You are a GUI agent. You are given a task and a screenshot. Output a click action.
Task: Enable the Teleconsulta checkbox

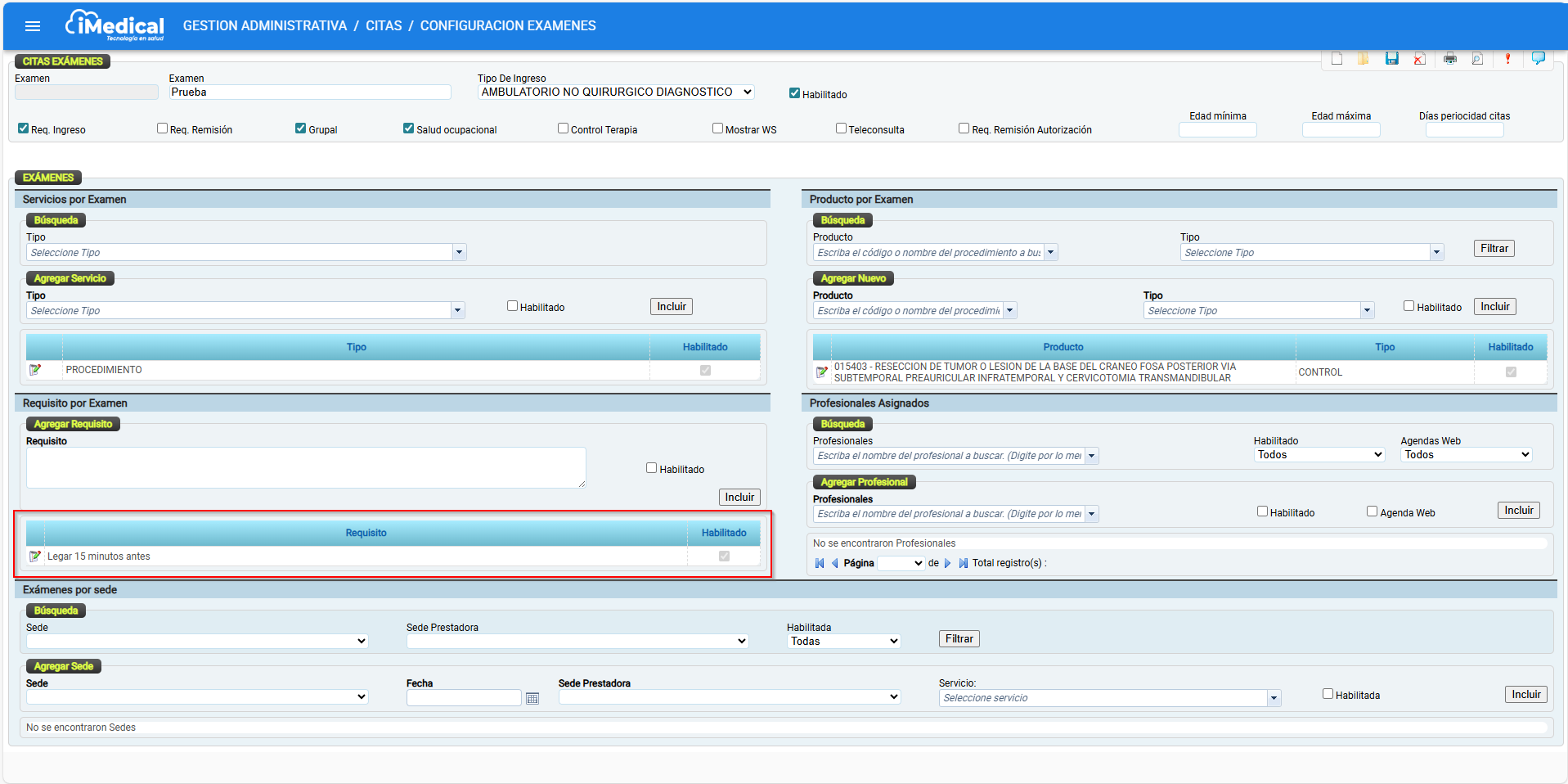coord(841,128)
